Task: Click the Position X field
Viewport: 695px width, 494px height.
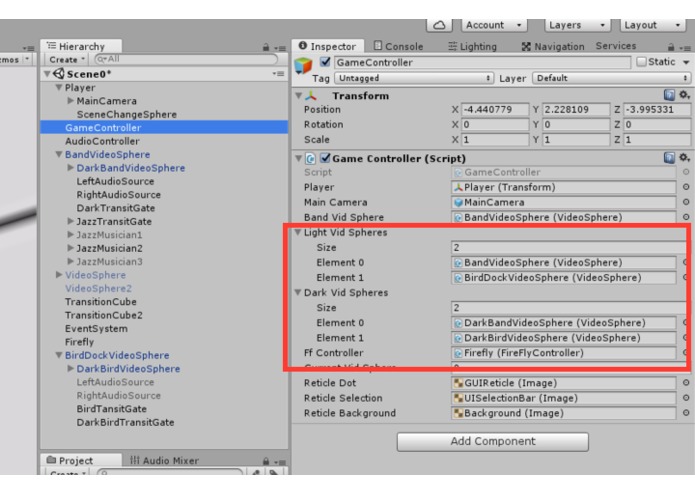Action: coord(495,109)
